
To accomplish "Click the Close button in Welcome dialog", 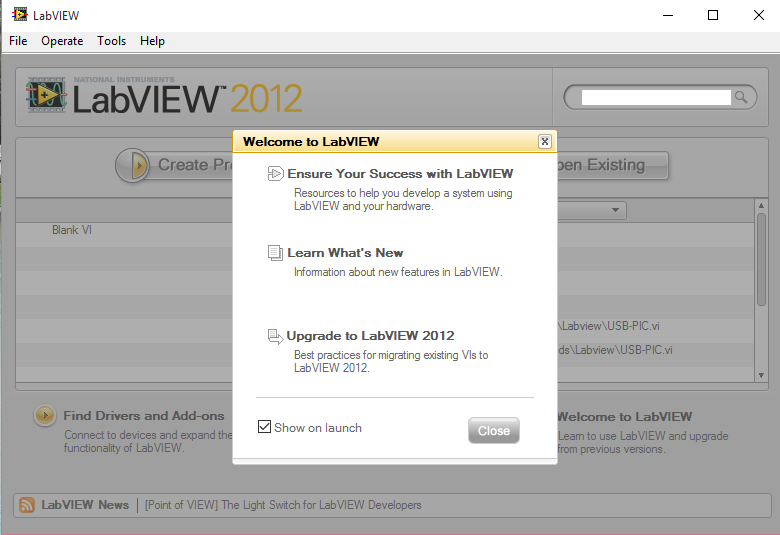I will tap(493, 430).
